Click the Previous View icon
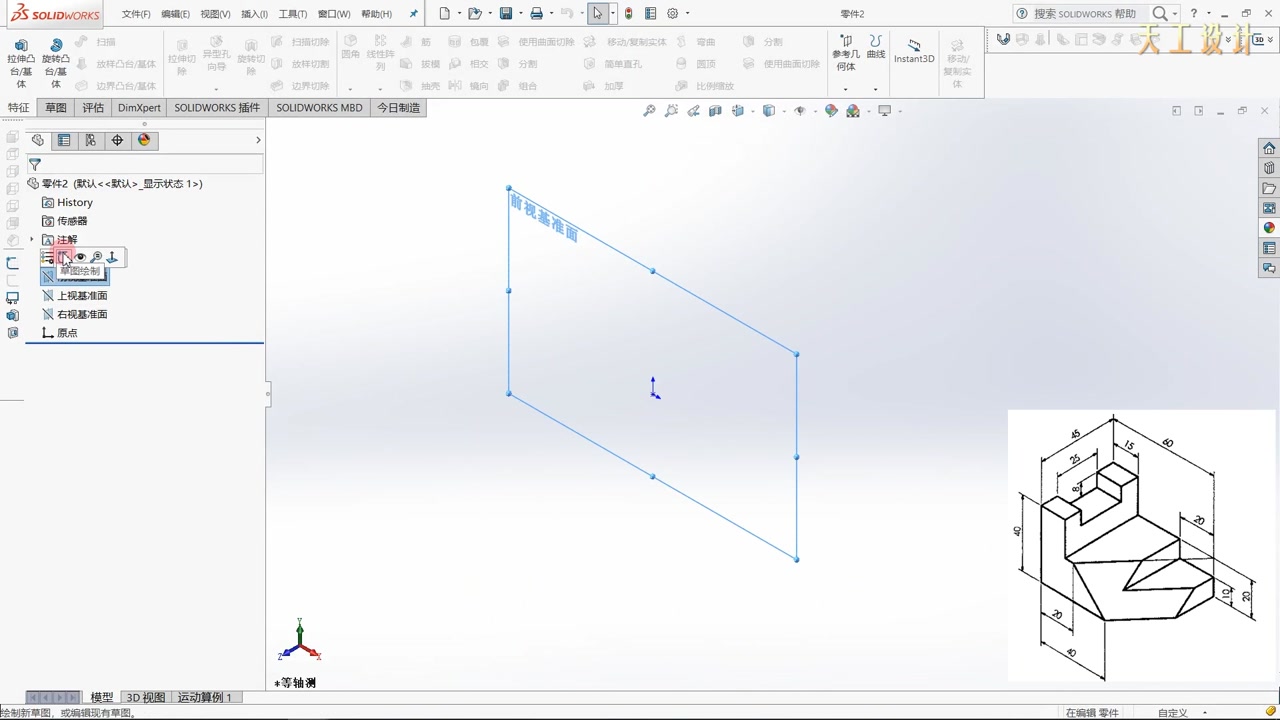The height and width of the screenshot is (720, 1280). click(x=695, y=111)
